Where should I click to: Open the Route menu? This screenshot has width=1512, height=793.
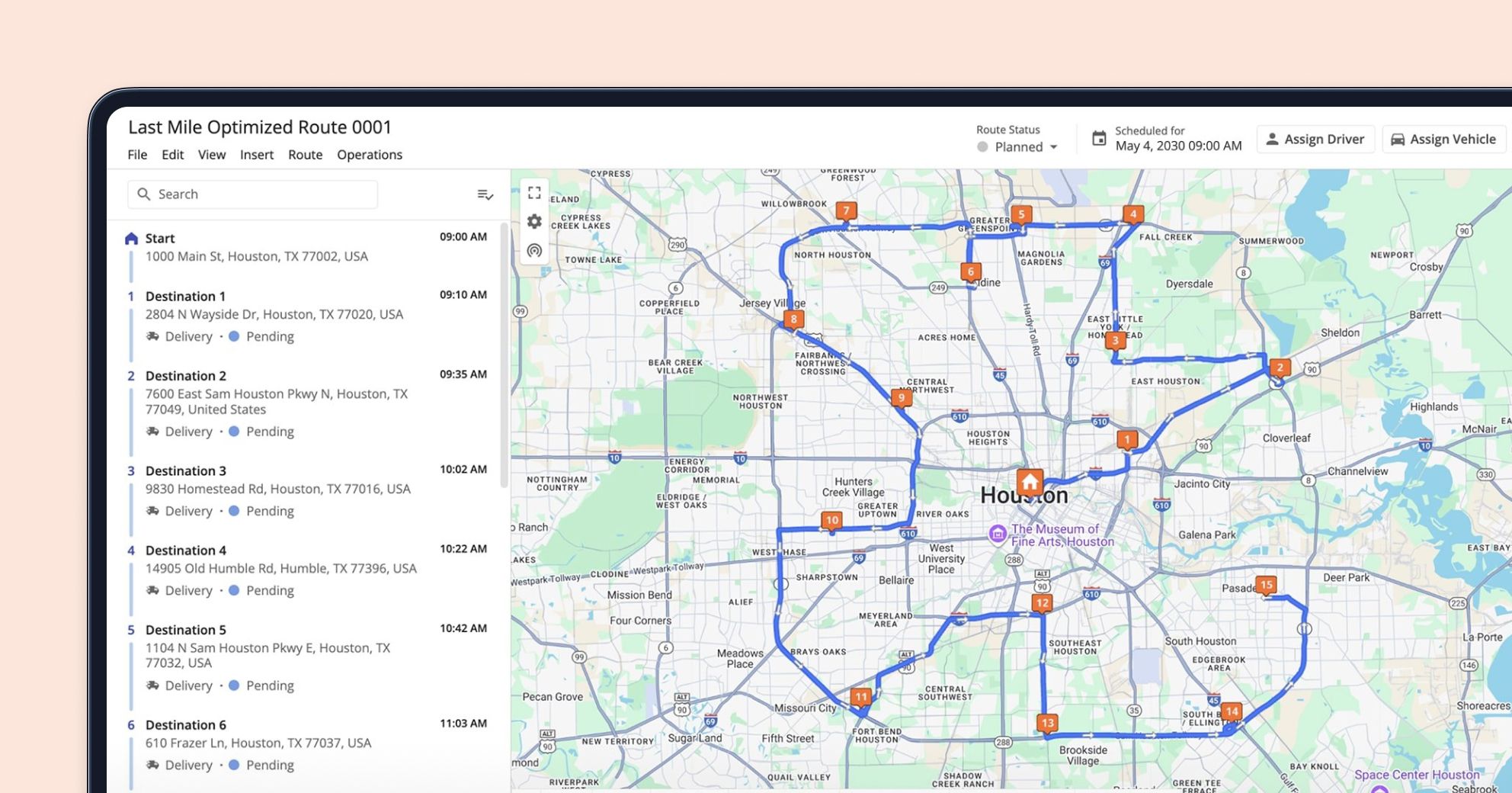(305, 155)
